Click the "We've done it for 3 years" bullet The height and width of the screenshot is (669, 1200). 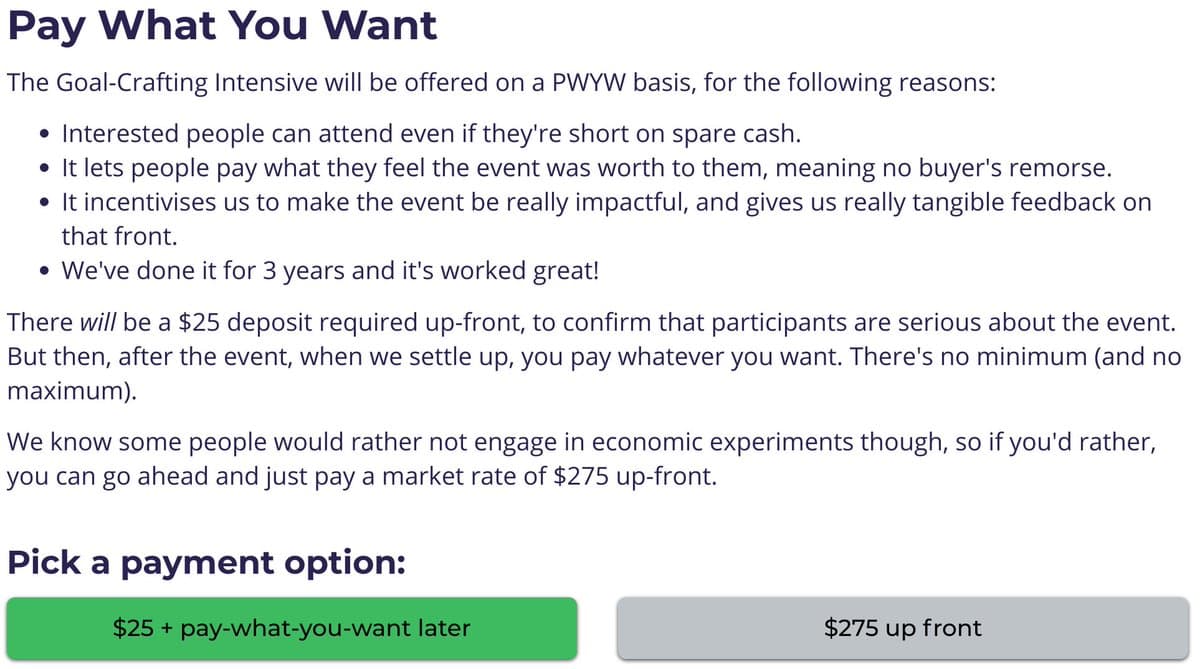[329, 270]
